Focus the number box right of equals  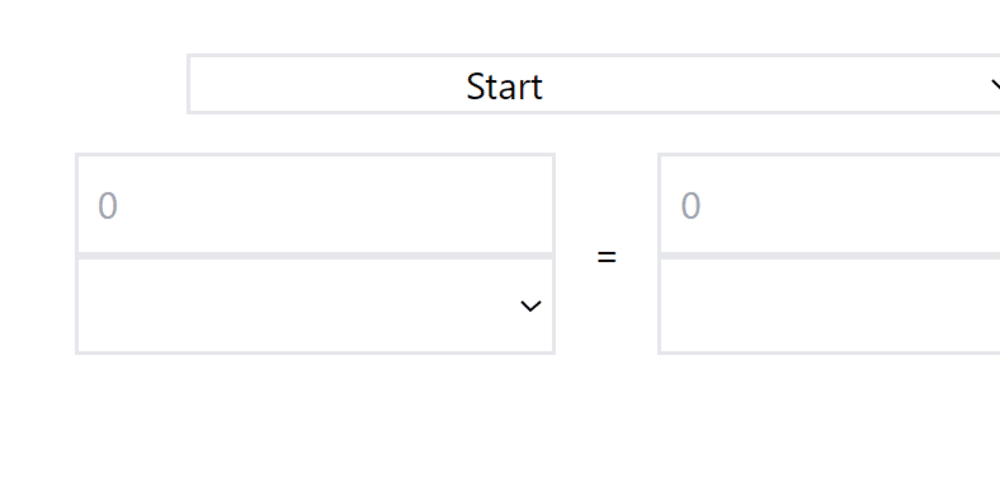tap(828, 206)
